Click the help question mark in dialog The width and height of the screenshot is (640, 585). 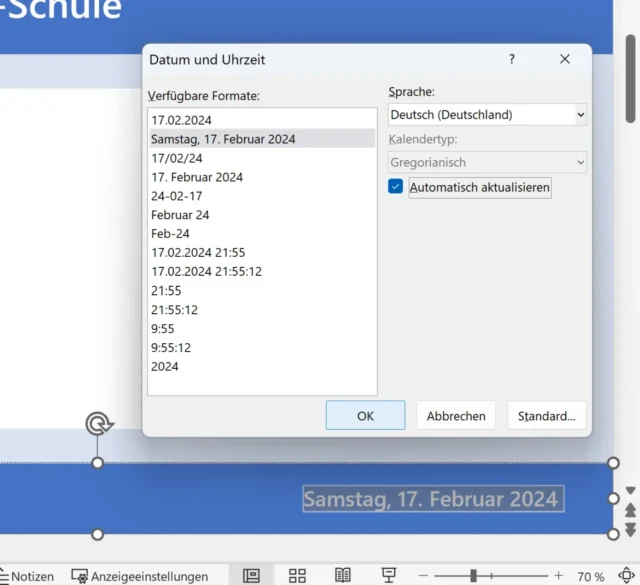512,60
